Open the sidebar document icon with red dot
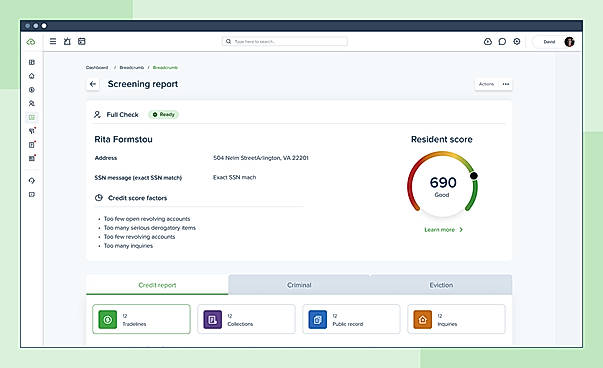 (32, 145)
